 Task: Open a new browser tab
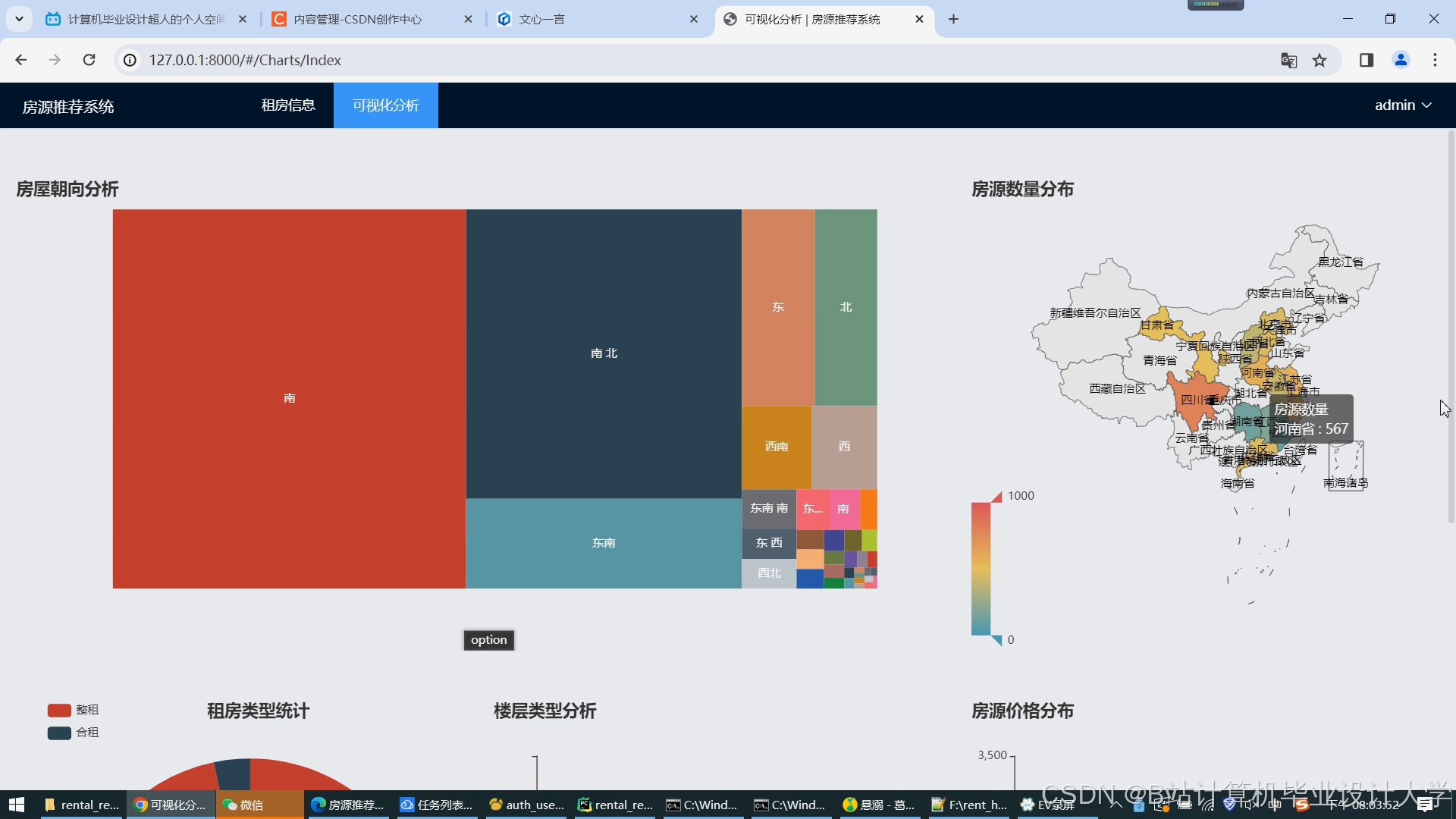[954, 19]
